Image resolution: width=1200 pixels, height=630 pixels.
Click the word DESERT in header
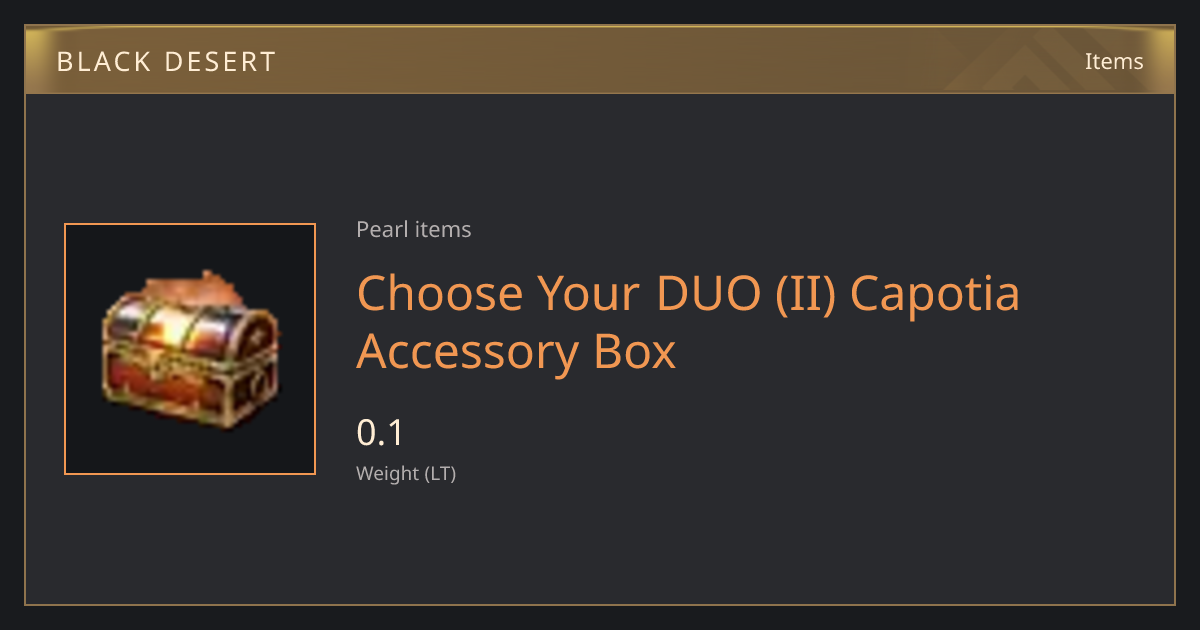[219, 62]
